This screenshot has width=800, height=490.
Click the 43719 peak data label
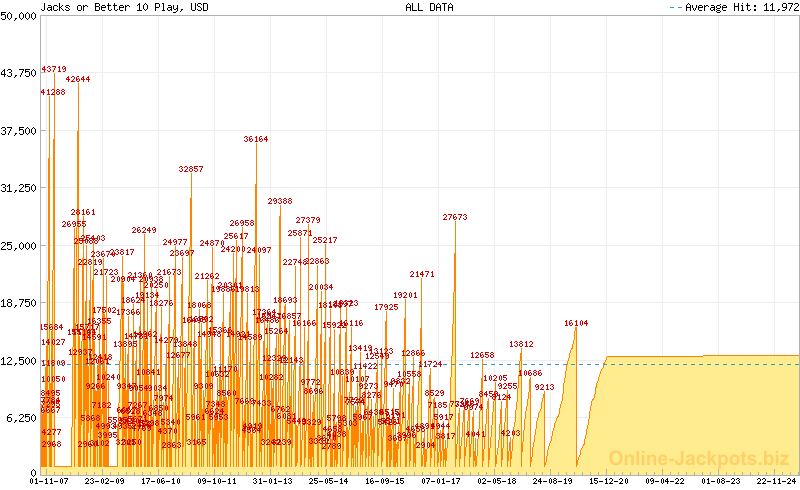point(54,69)
